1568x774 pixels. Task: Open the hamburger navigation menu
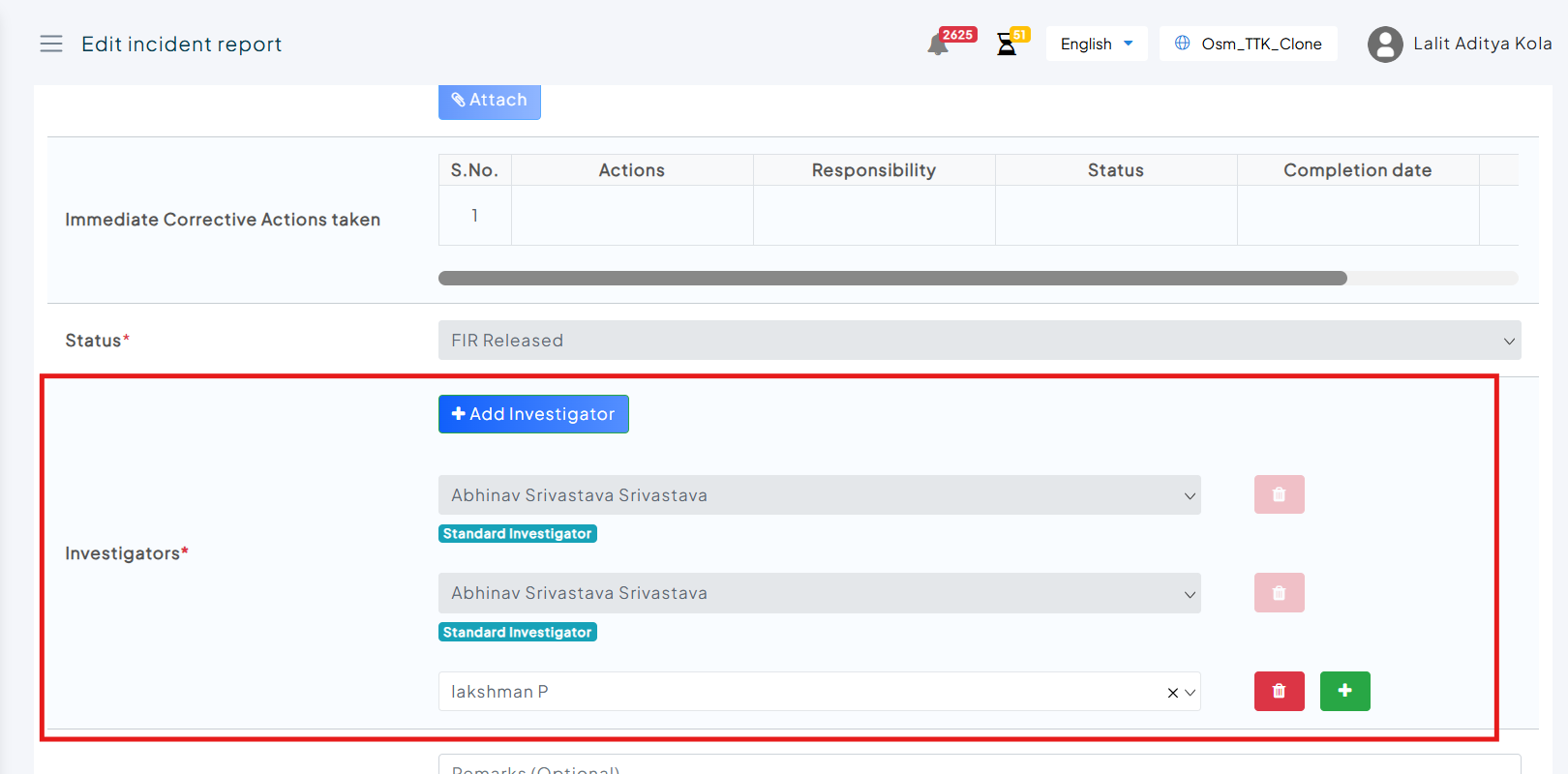tap(51, 44)
